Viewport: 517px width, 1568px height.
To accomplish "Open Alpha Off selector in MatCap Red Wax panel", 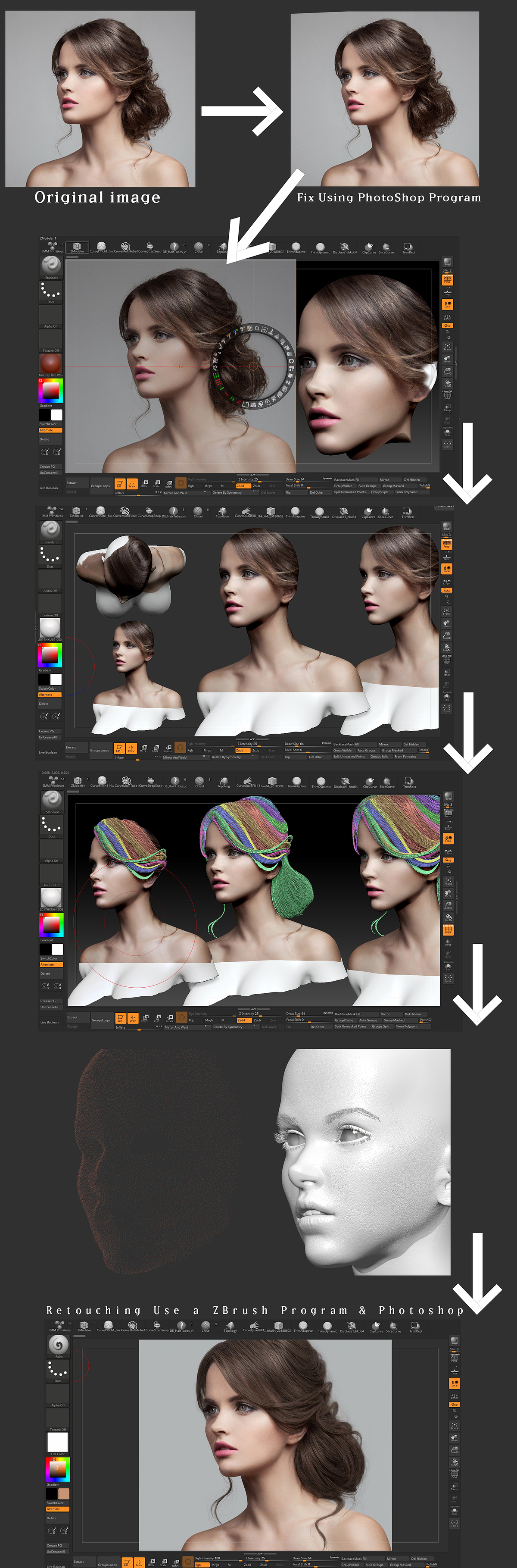I will (50, 316).
